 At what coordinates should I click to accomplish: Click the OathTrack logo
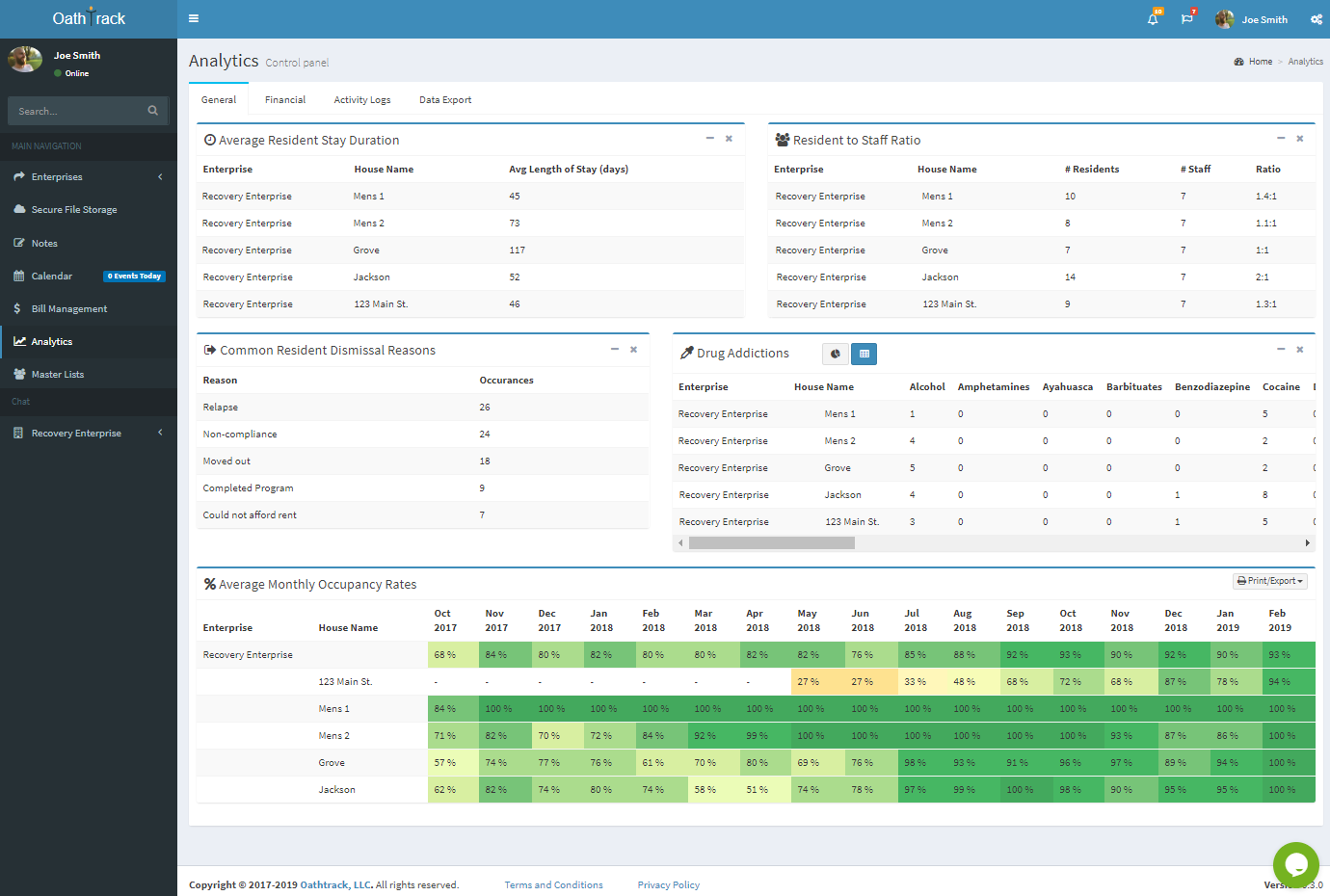pyautogui.click(x=89, y=18)
